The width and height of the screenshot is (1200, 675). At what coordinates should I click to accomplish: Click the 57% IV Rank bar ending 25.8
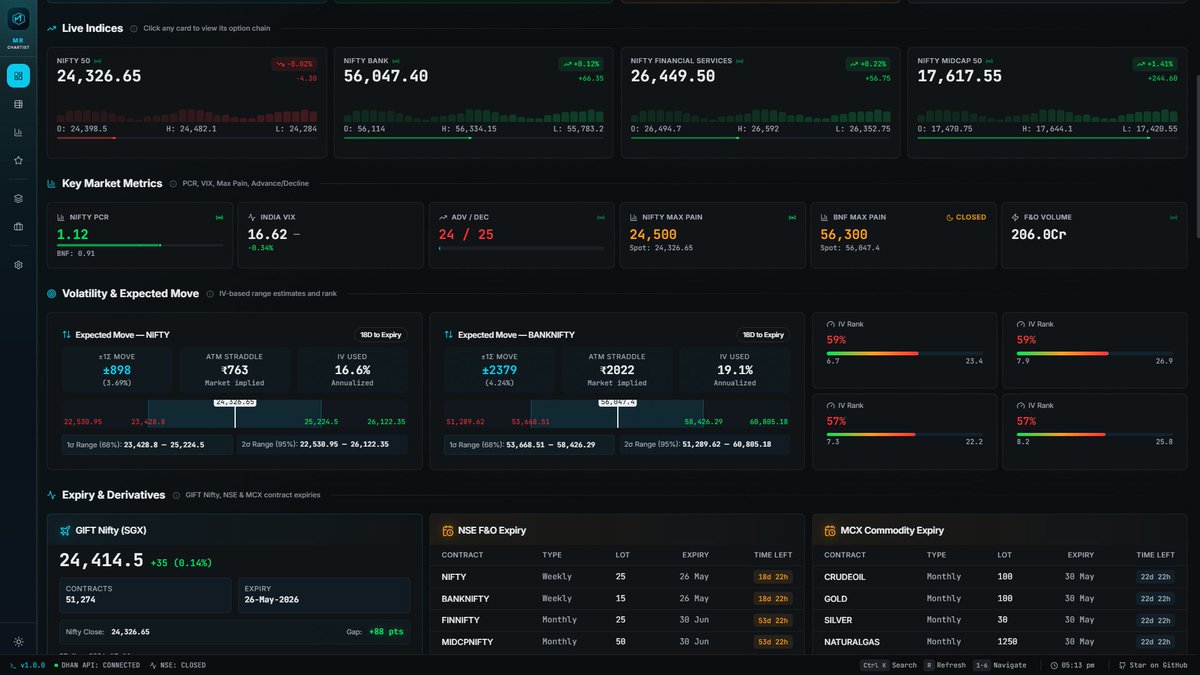click(x=1095, y=434)
